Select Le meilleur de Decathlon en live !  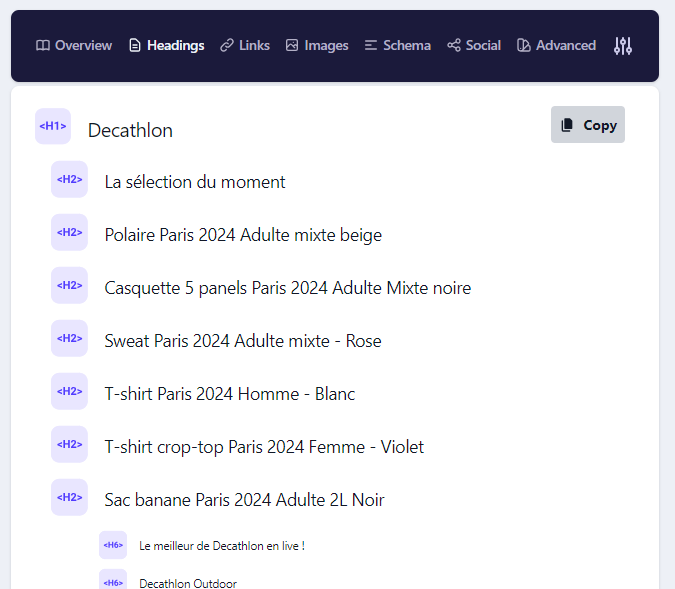click(222, 546)
